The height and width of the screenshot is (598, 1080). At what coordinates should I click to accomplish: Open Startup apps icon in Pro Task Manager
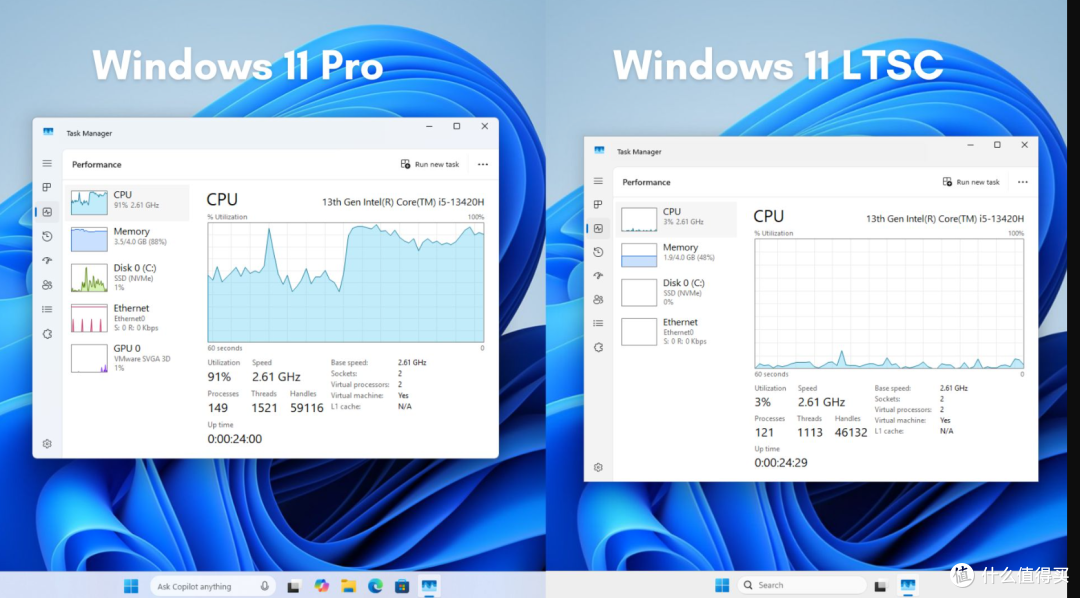coord(47,260)
